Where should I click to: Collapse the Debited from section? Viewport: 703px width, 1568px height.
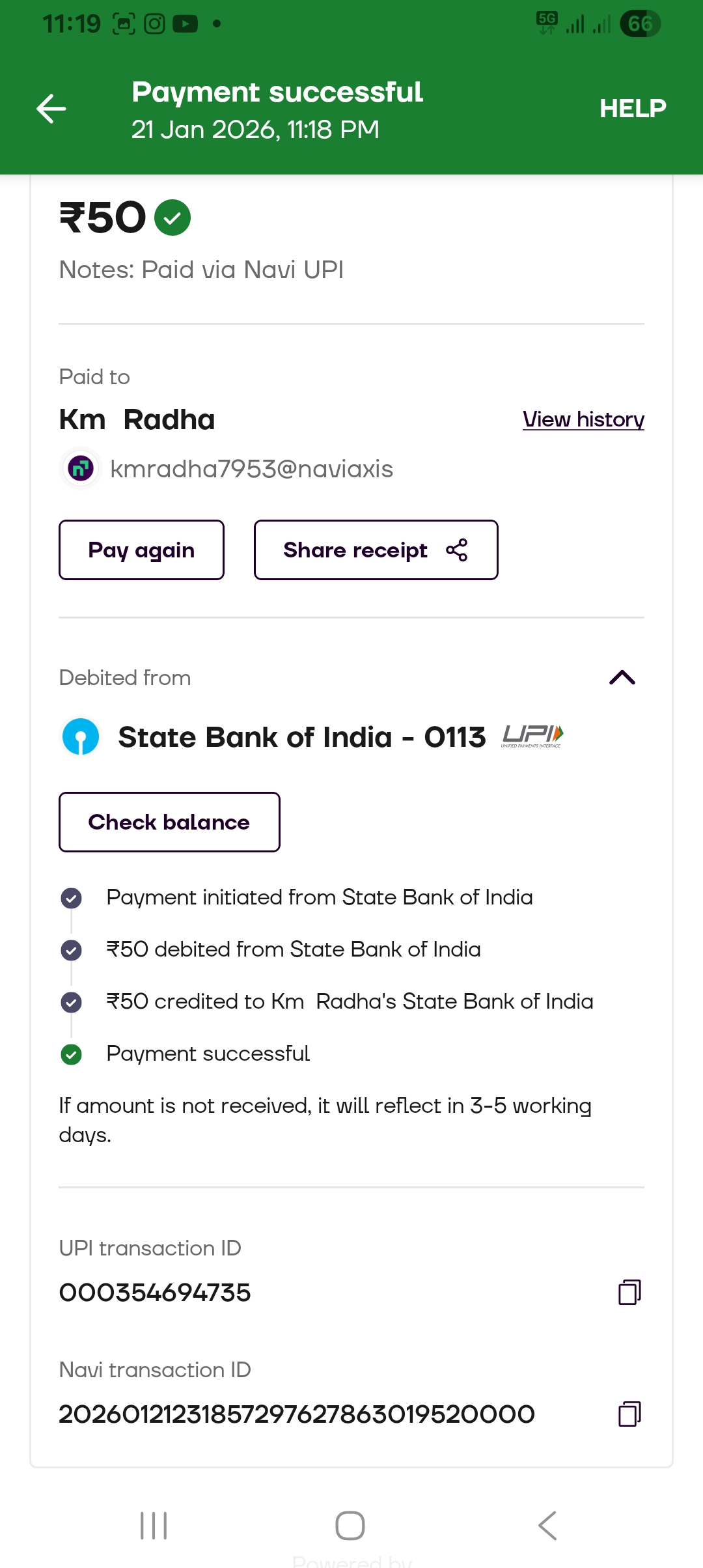coord(622,678)
